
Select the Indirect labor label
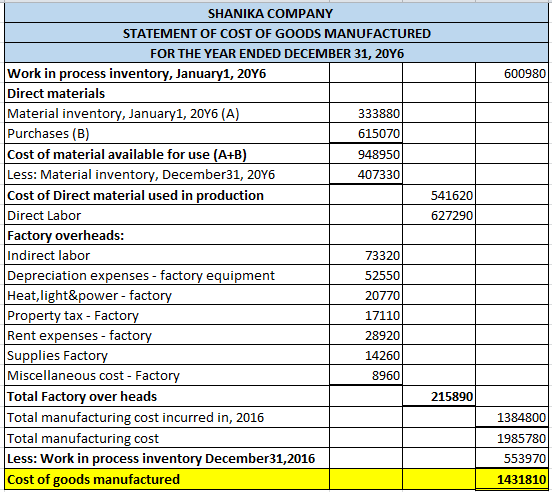[49, 256]
